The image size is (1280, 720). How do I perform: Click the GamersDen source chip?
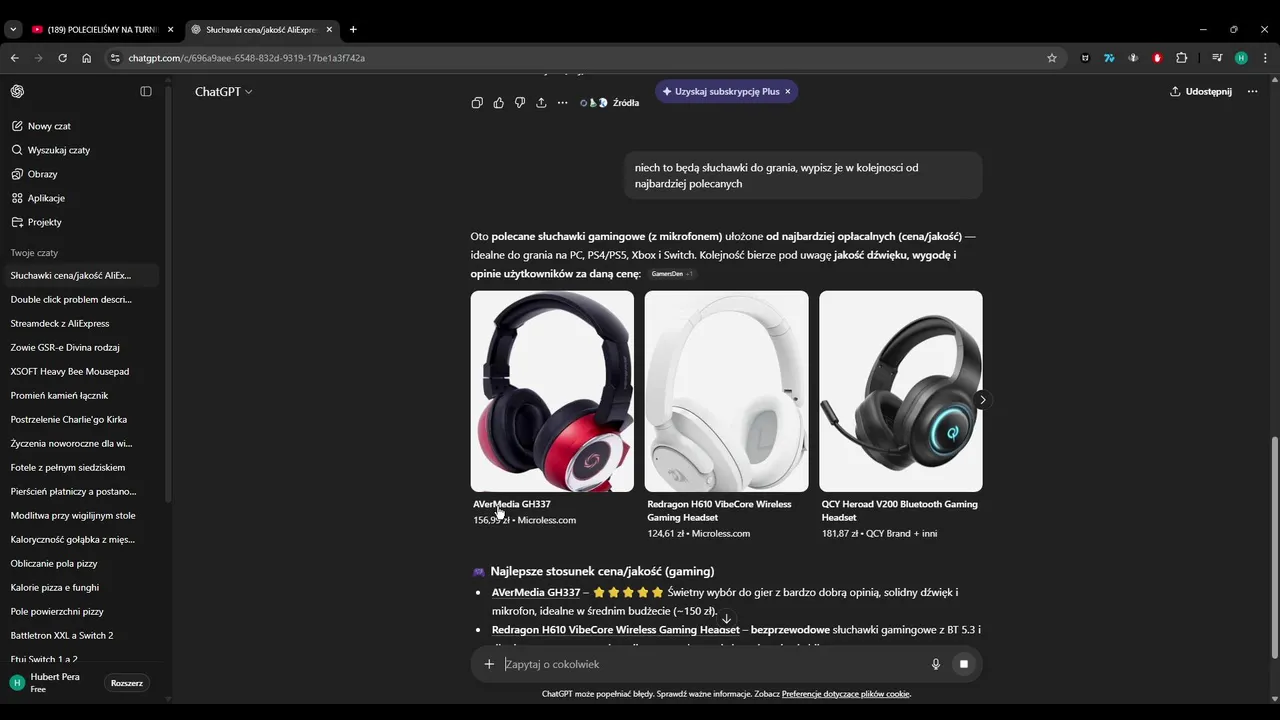(x=672, y=274)
